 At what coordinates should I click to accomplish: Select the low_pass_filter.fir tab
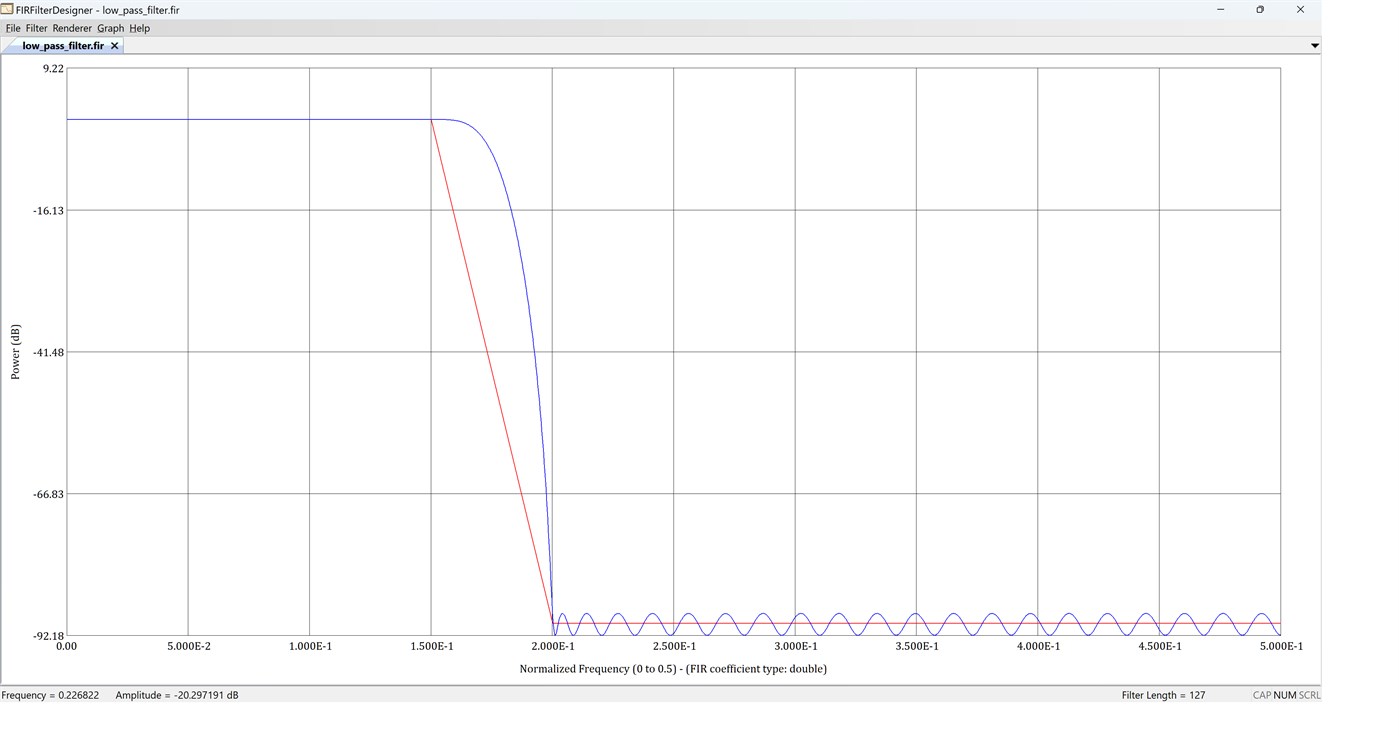(x=63, y=46)
